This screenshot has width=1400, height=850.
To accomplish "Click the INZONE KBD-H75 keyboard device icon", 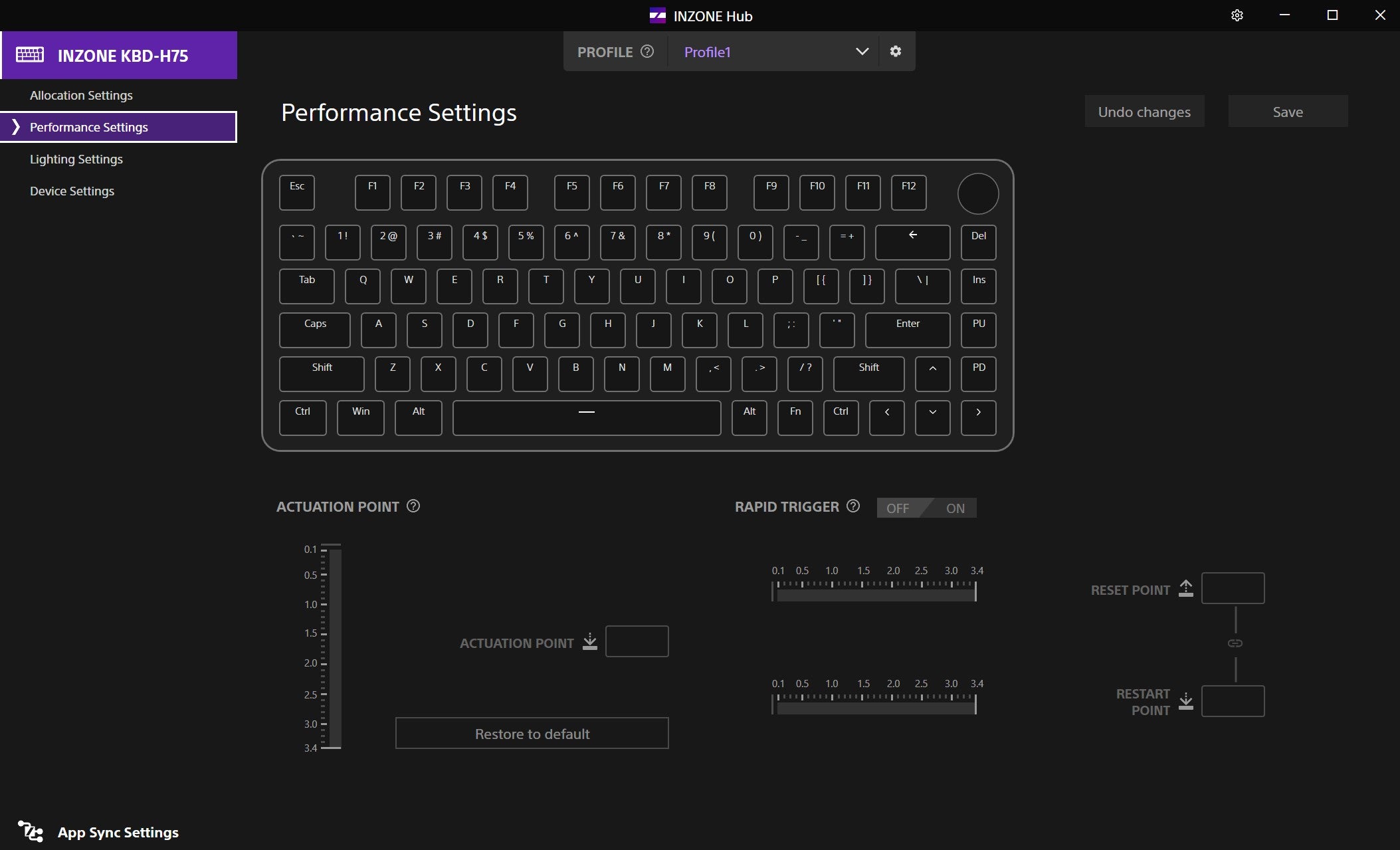I will coord(30,54).
